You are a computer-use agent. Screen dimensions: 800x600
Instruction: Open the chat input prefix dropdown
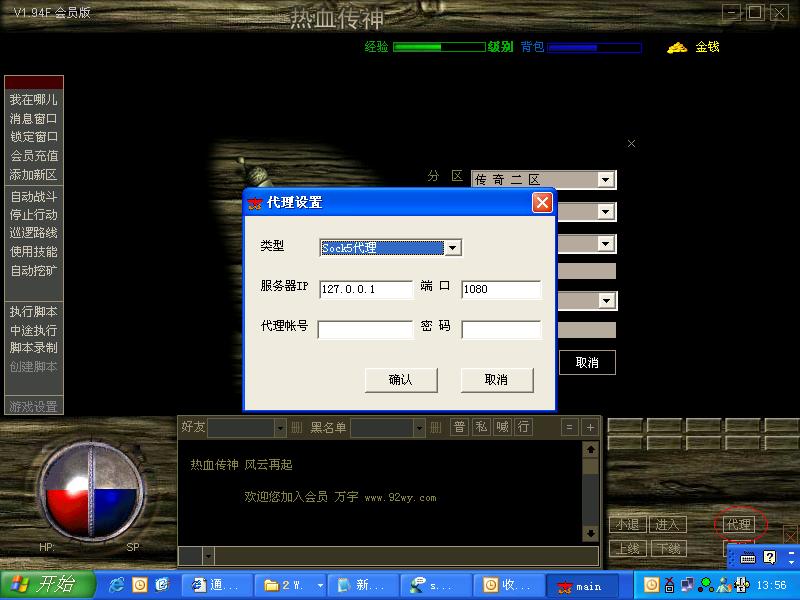tap(208, 556)
